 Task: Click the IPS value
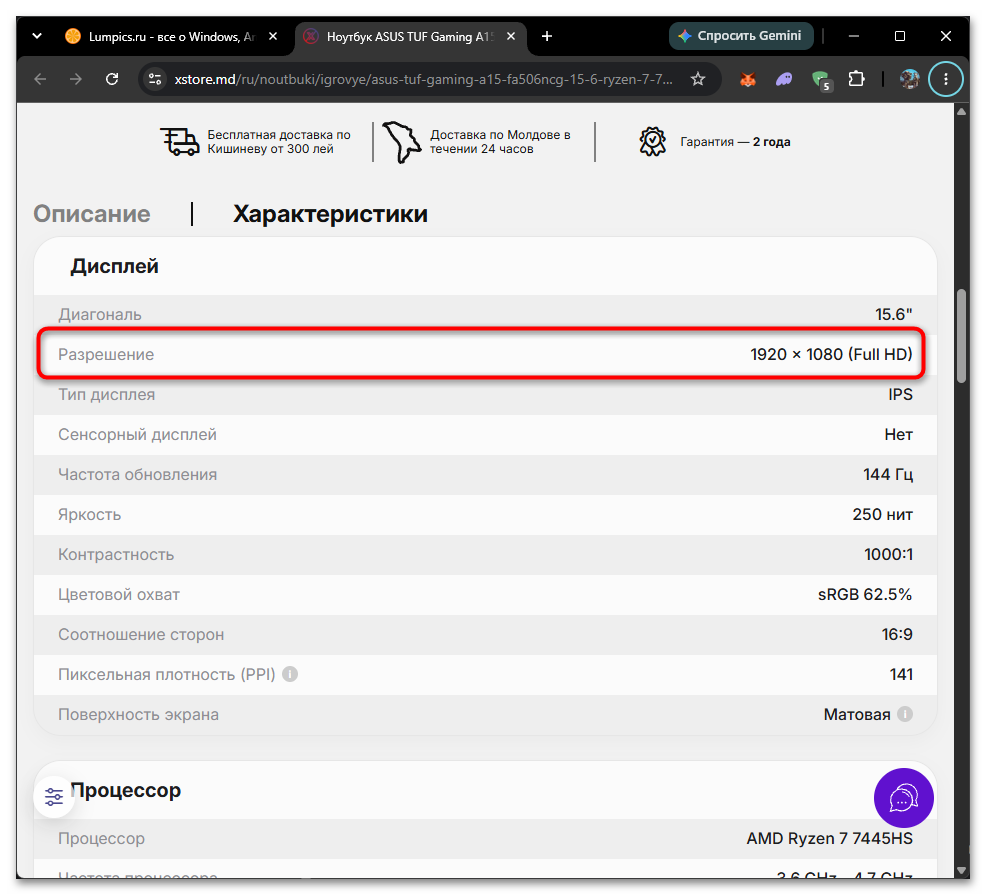point(900,394)
